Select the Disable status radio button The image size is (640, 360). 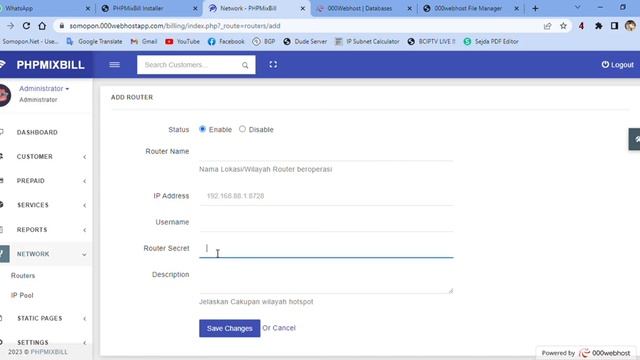(x=242, y=129)
